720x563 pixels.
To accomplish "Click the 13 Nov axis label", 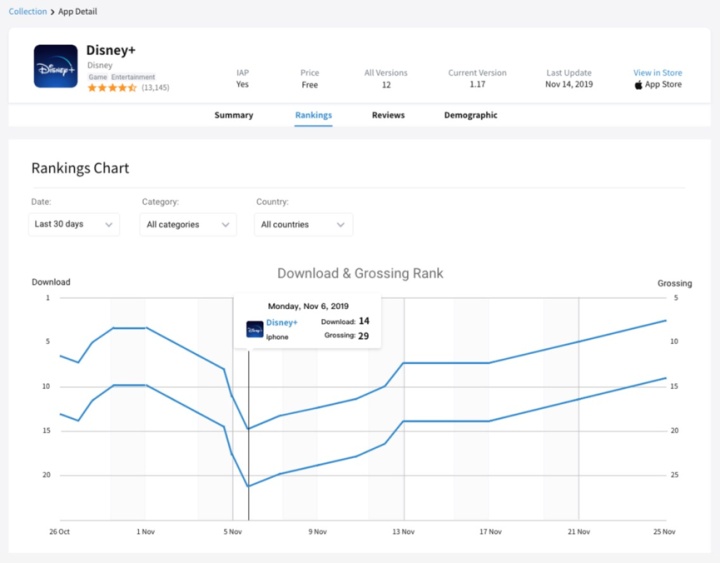I will click(404, 532).
